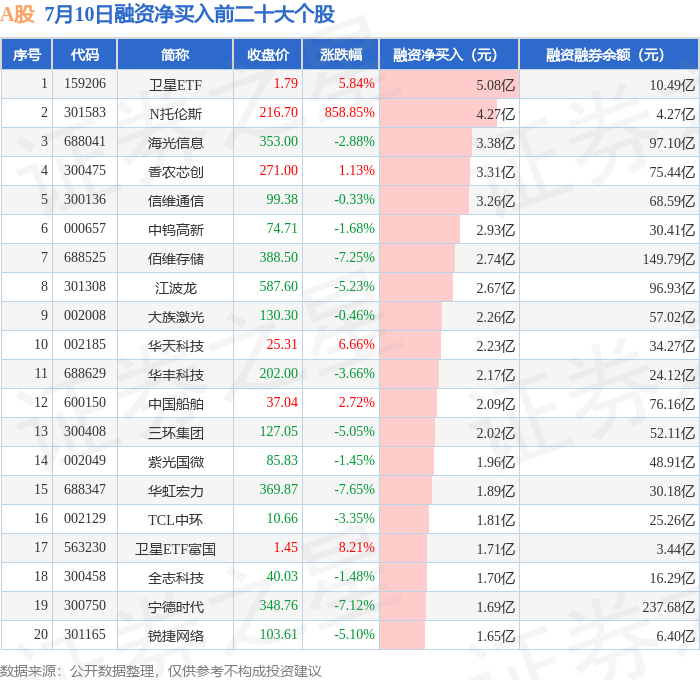The width and height of the screenshot is (700, 680).
Task: Click stock code 301583
Action: 85,113
